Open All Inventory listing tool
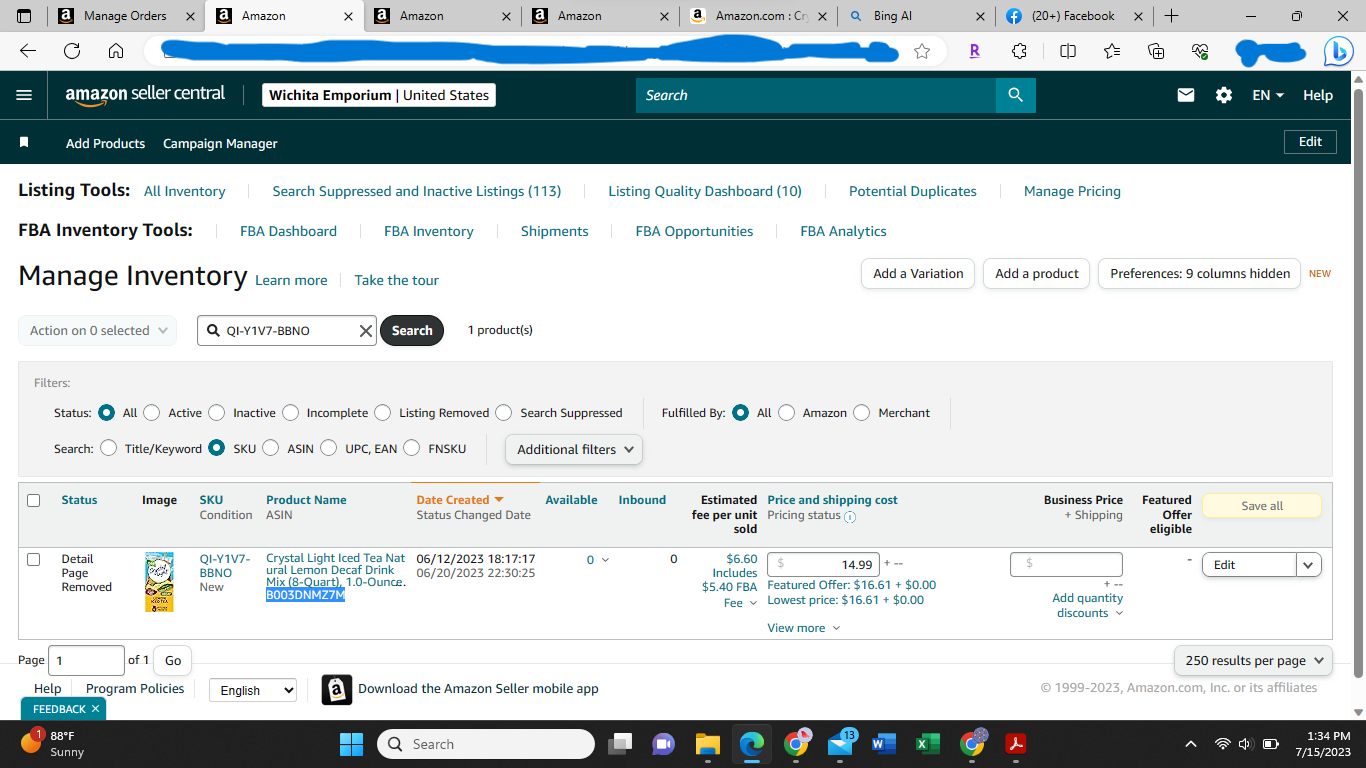The image size is (1366, 768). tap(185, 191)
